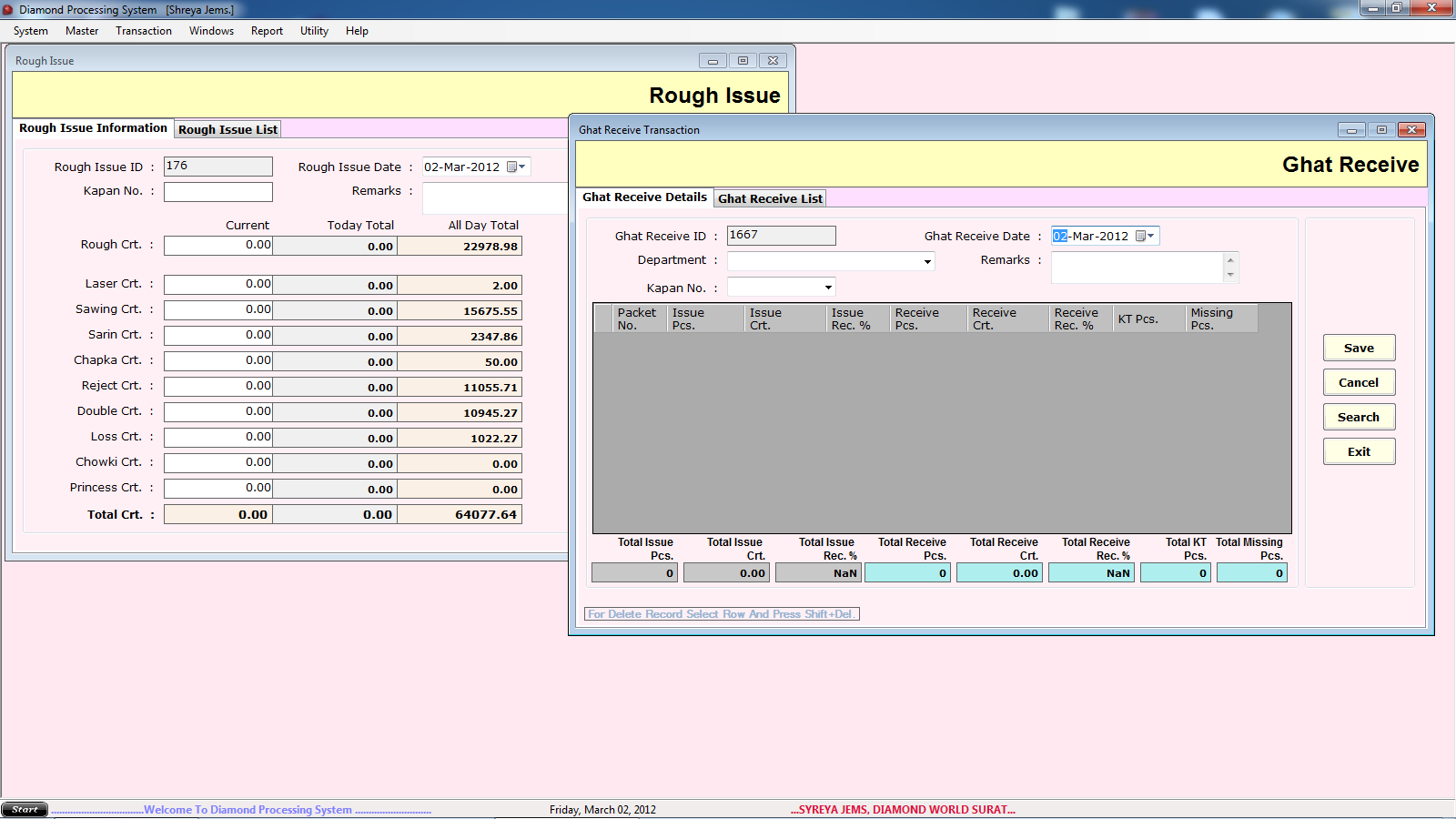Click the Total Issue Pcs. field
The height and width of the screenshot is (819, 1456).
634,572
